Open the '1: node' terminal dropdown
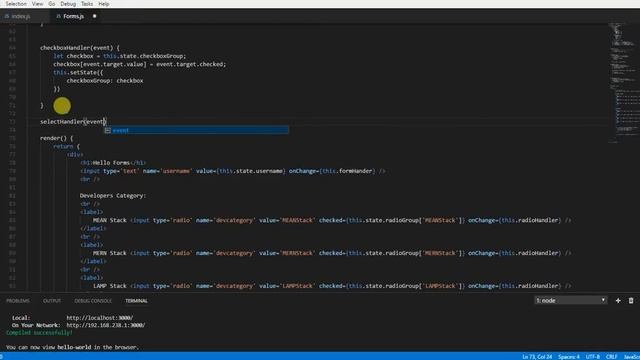The image size is (640, 360). [x=570, y=300]
